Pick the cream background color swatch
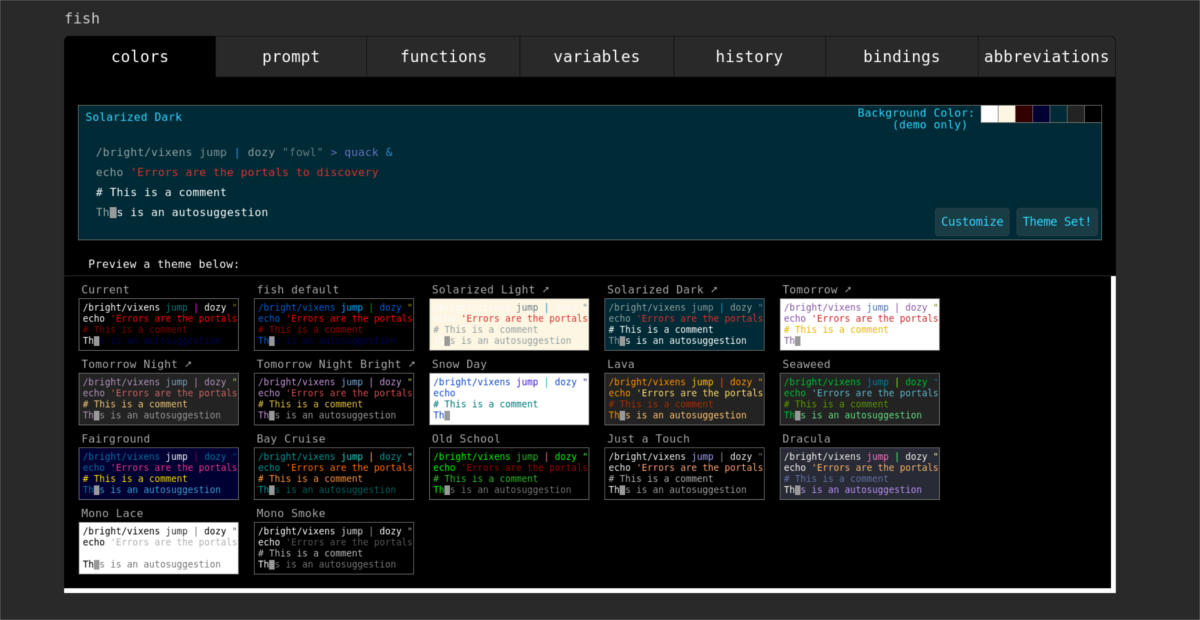 1007,114
